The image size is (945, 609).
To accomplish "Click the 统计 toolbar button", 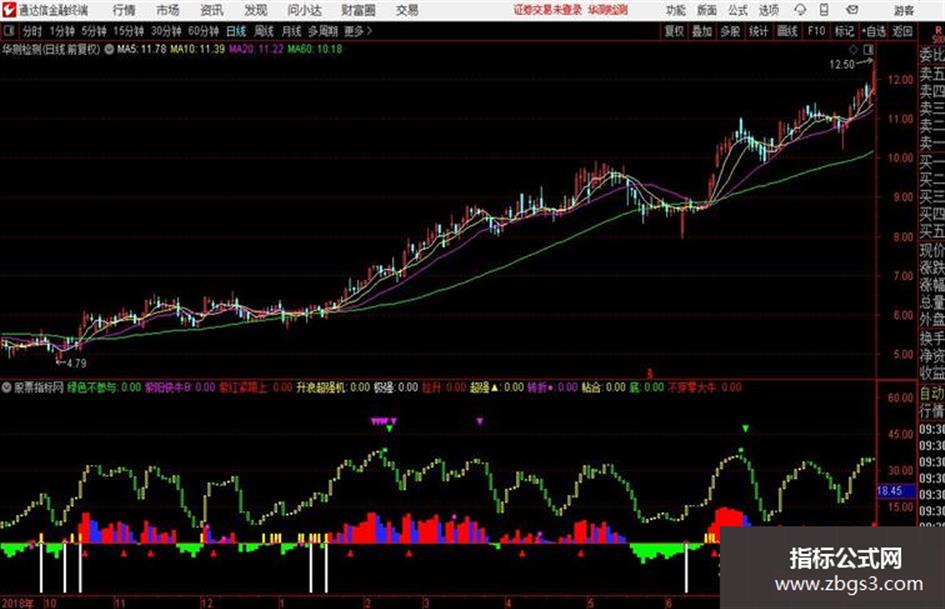I will click(758, 31).
